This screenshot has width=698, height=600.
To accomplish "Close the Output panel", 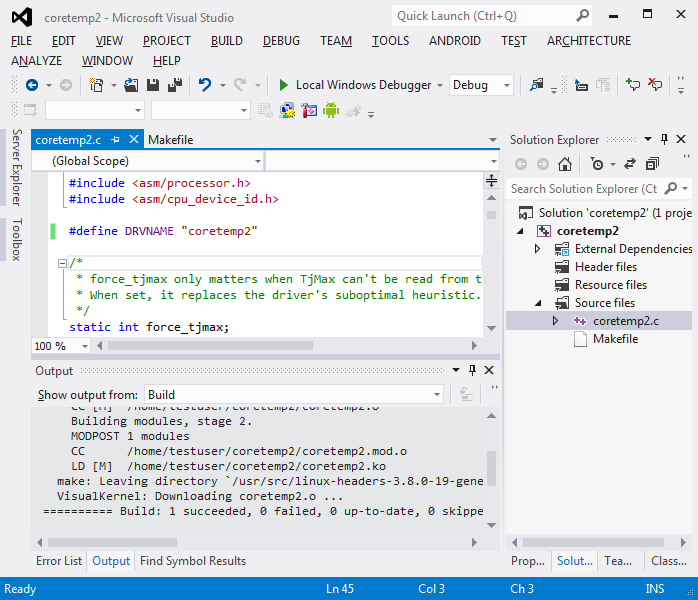I will 489,370.
